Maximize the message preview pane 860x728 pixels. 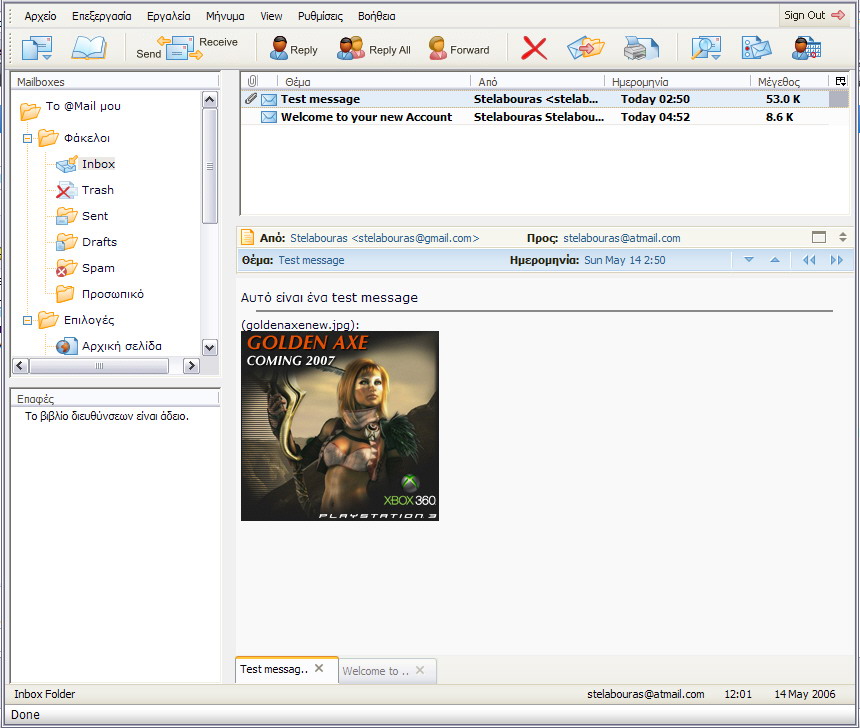coord(819,238)
